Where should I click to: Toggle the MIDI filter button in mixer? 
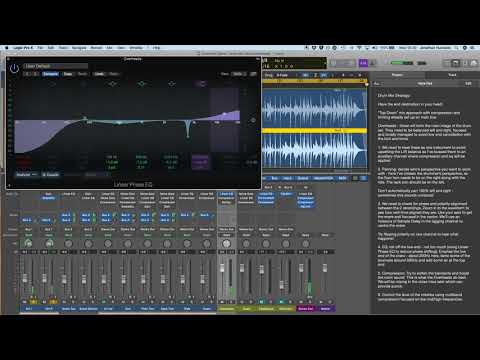coord(342,178)
